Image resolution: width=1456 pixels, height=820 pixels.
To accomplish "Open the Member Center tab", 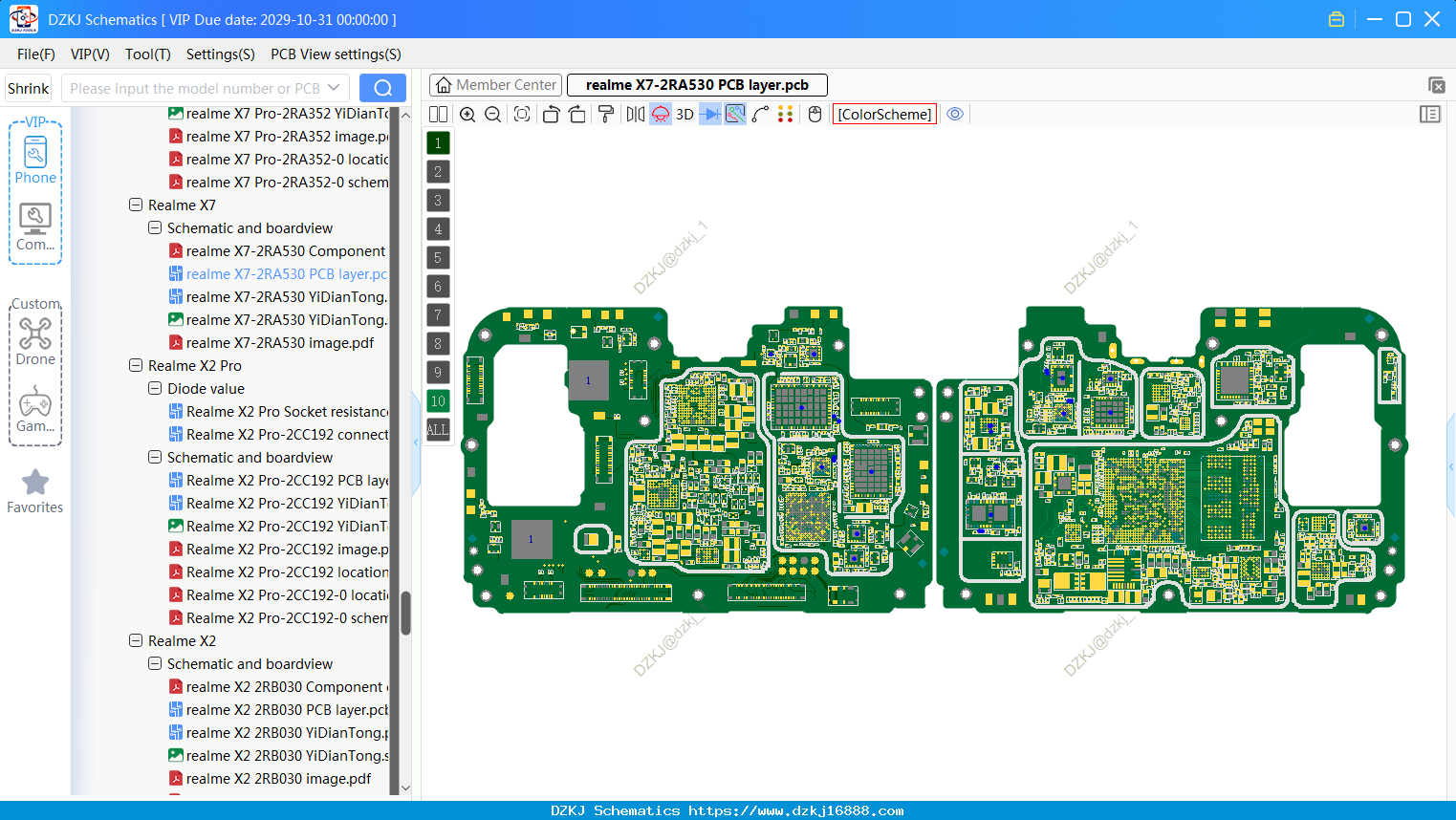I will pyautogui.click(x=496, y=85).
